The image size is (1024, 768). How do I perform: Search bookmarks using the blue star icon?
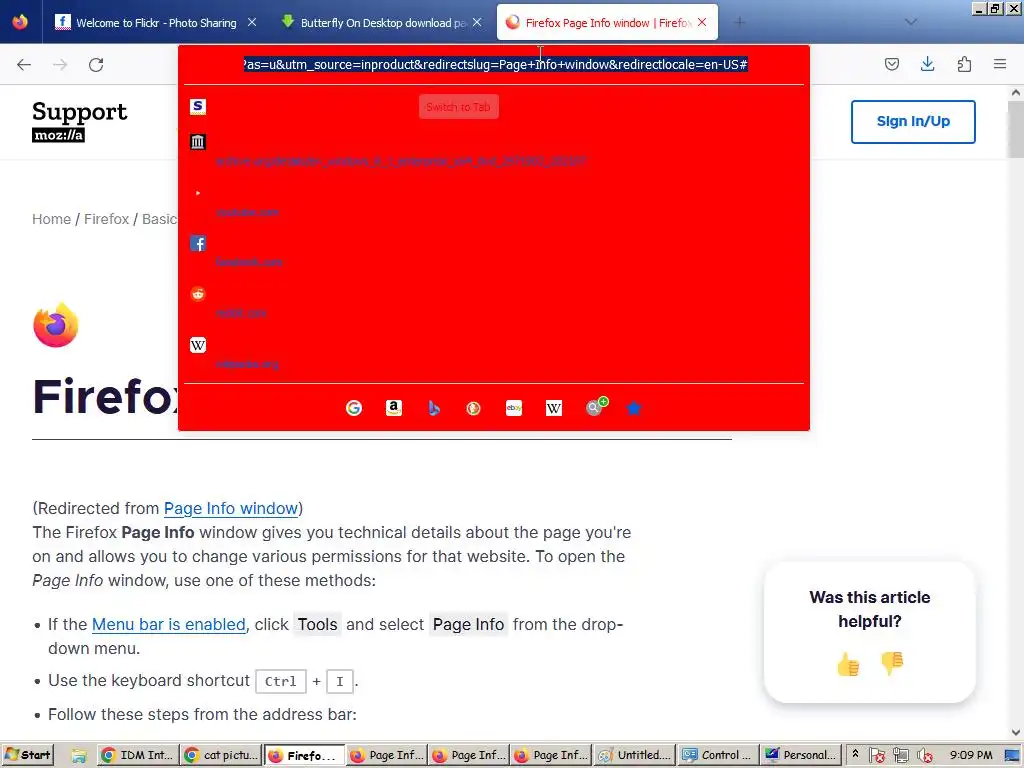coord(633,408)
